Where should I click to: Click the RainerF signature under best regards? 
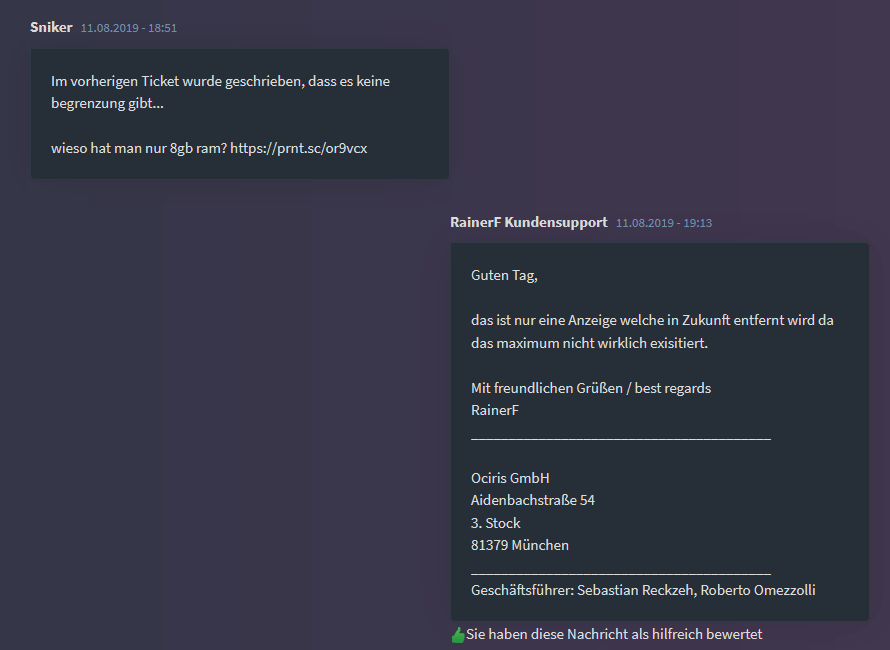(494, 410)
